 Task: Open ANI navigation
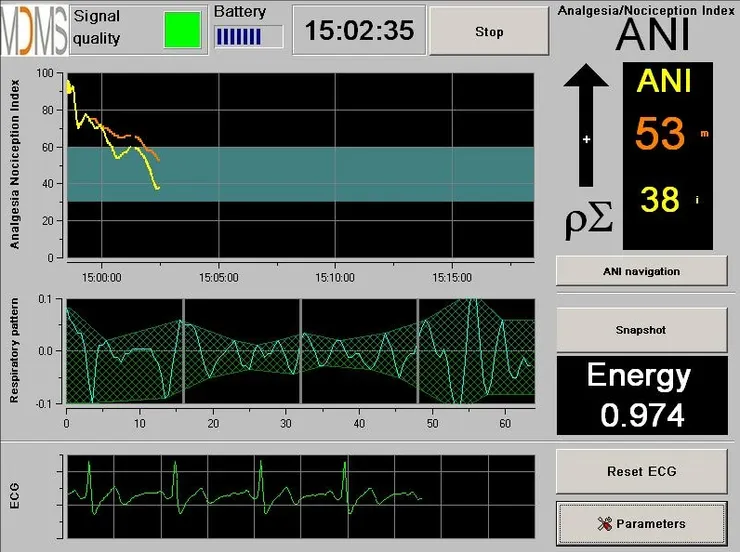coord(641,271)
